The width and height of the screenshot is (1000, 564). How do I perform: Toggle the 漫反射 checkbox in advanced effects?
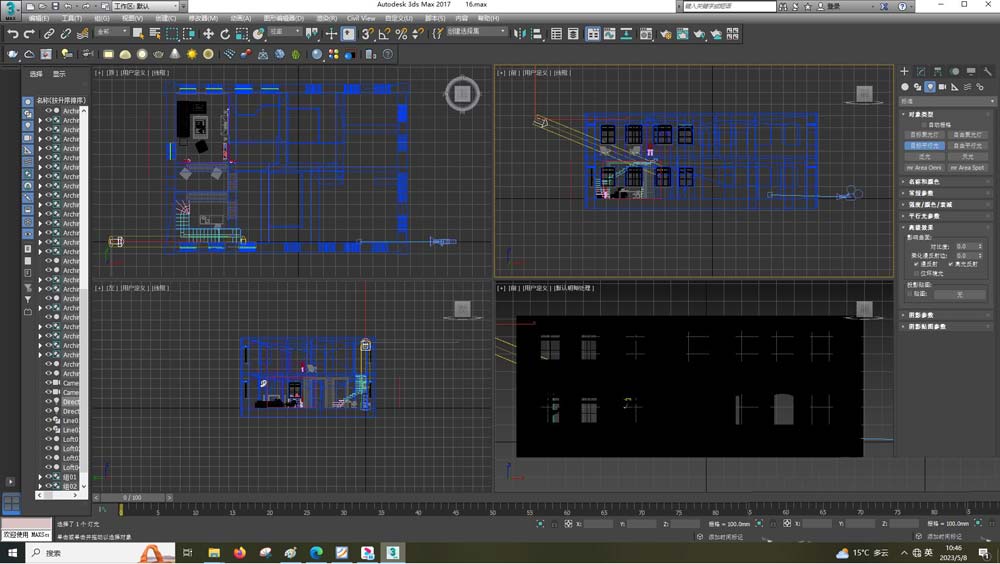pyautogui.click(x=917, y=264)
